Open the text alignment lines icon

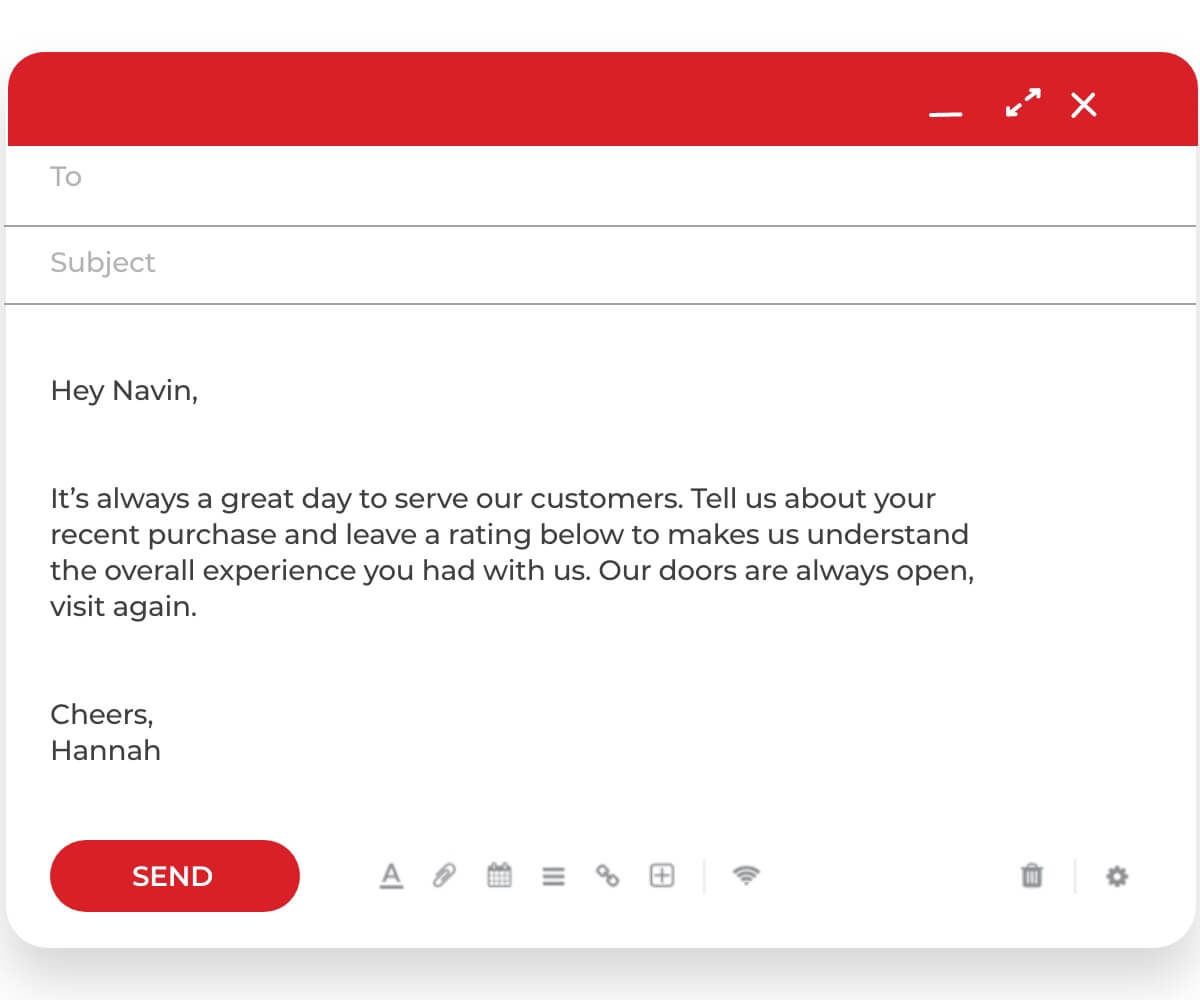(553, 877)
